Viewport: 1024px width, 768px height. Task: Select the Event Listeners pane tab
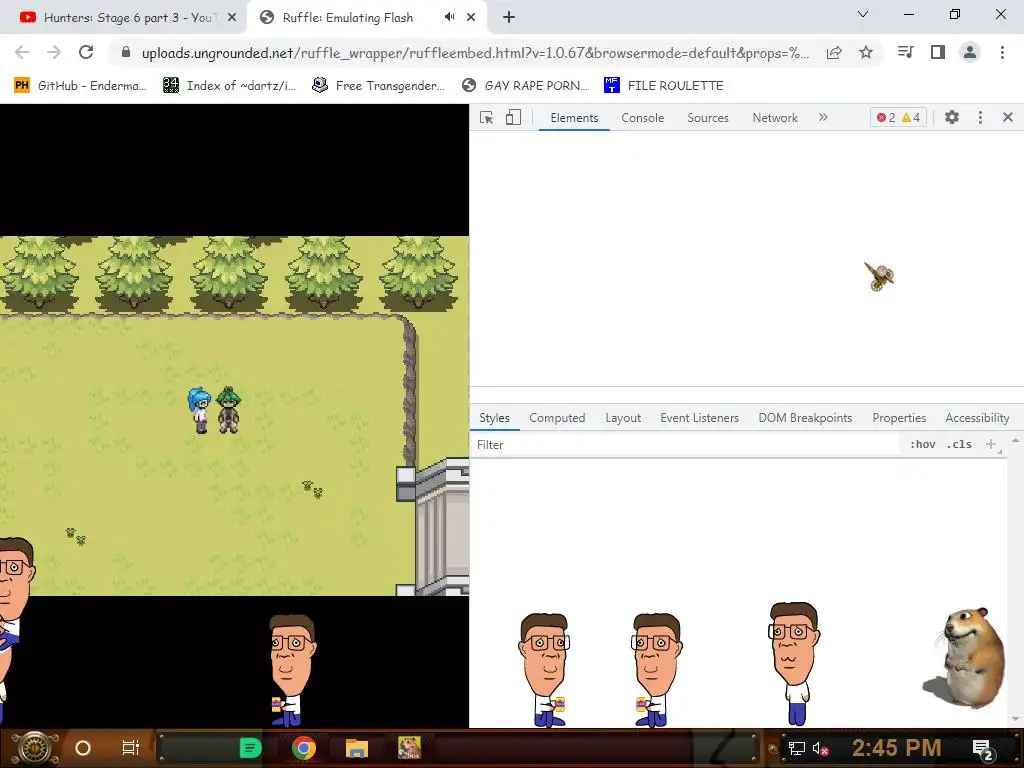click(699, 418)
